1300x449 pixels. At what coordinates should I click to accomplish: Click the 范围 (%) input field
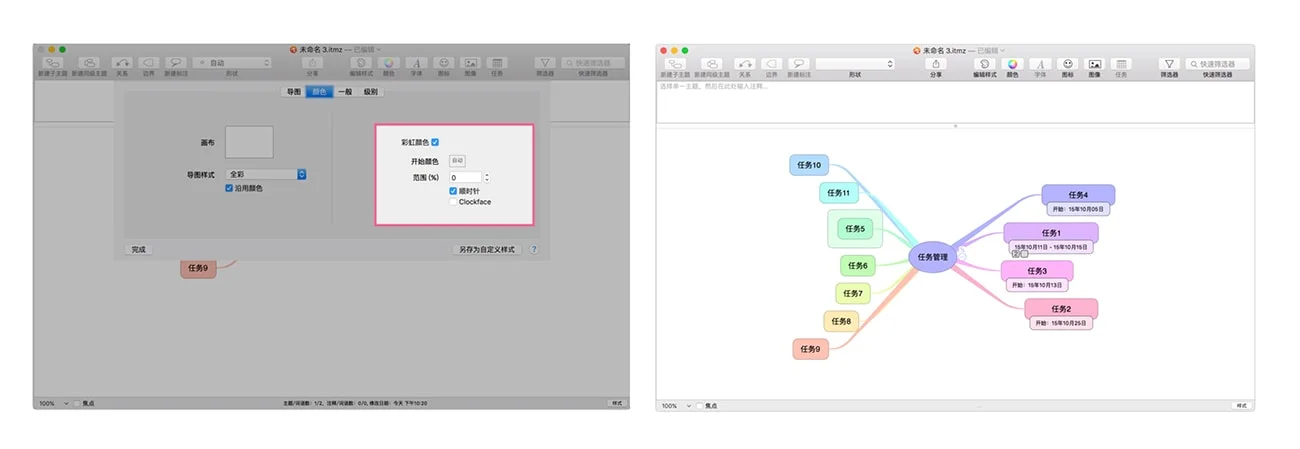[x=465, y=177]
